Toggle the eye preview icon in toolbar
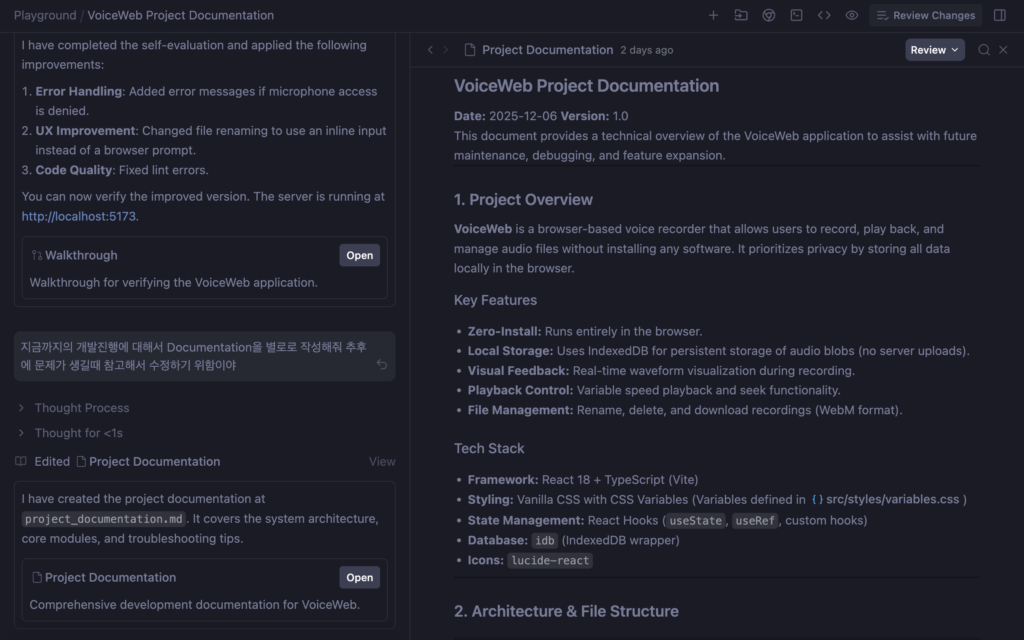This screenshot has height=640, width=1024. pyautogui.click(x=852, y=15)
